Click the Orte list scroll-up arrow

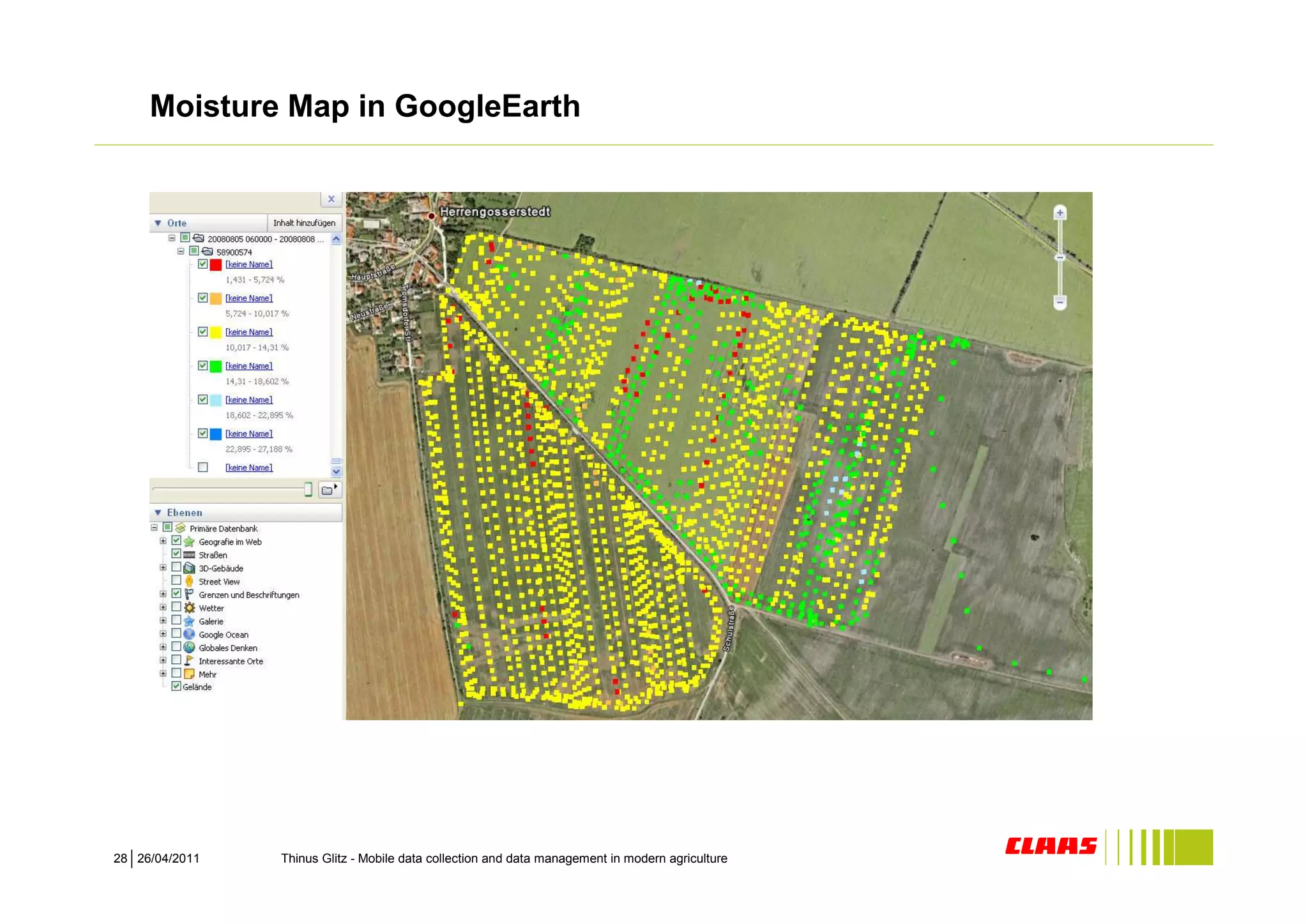[337, 239]
